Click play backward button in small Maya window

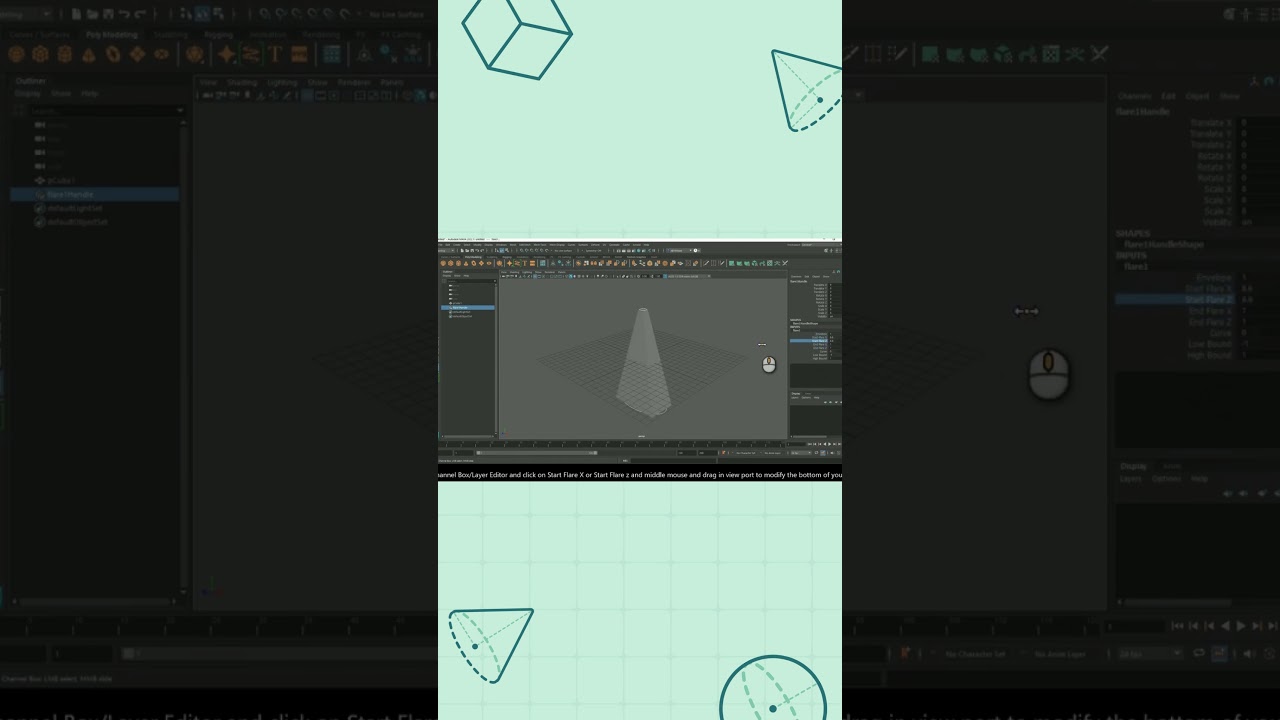(825, 444)
